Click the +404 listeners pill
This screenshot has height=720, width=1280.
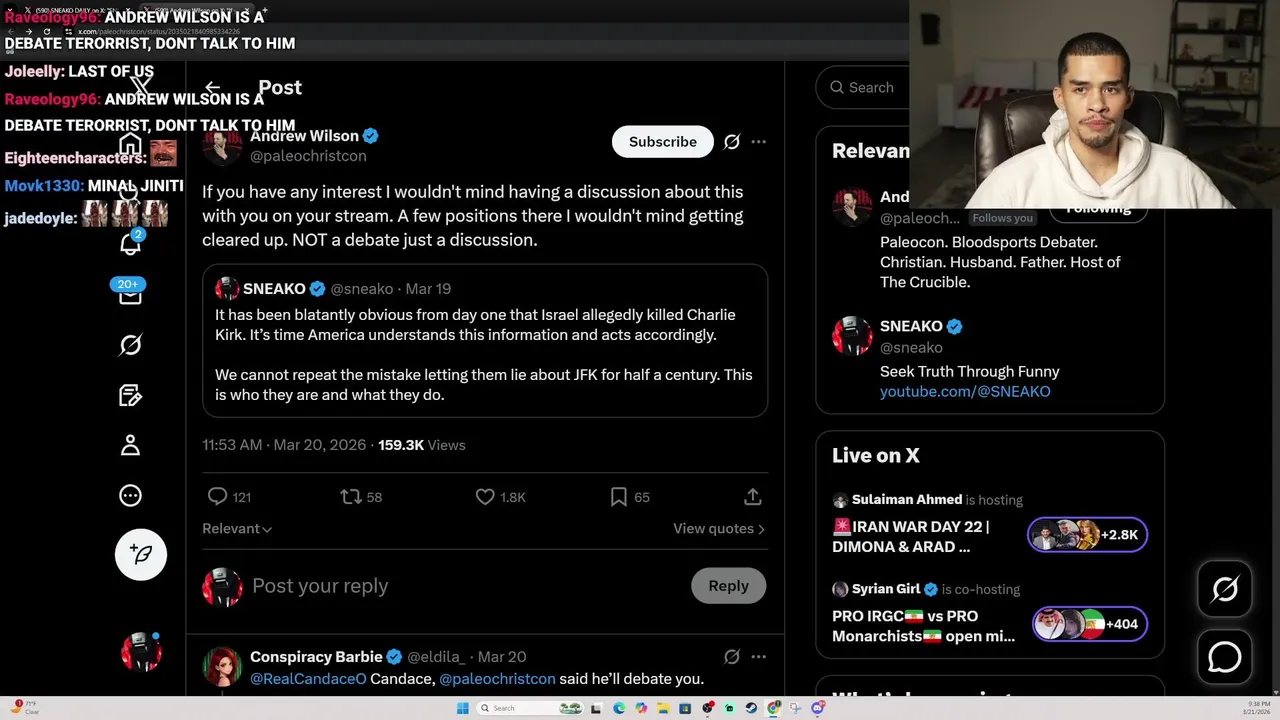pyautogui.click(x=1089, y=624)
